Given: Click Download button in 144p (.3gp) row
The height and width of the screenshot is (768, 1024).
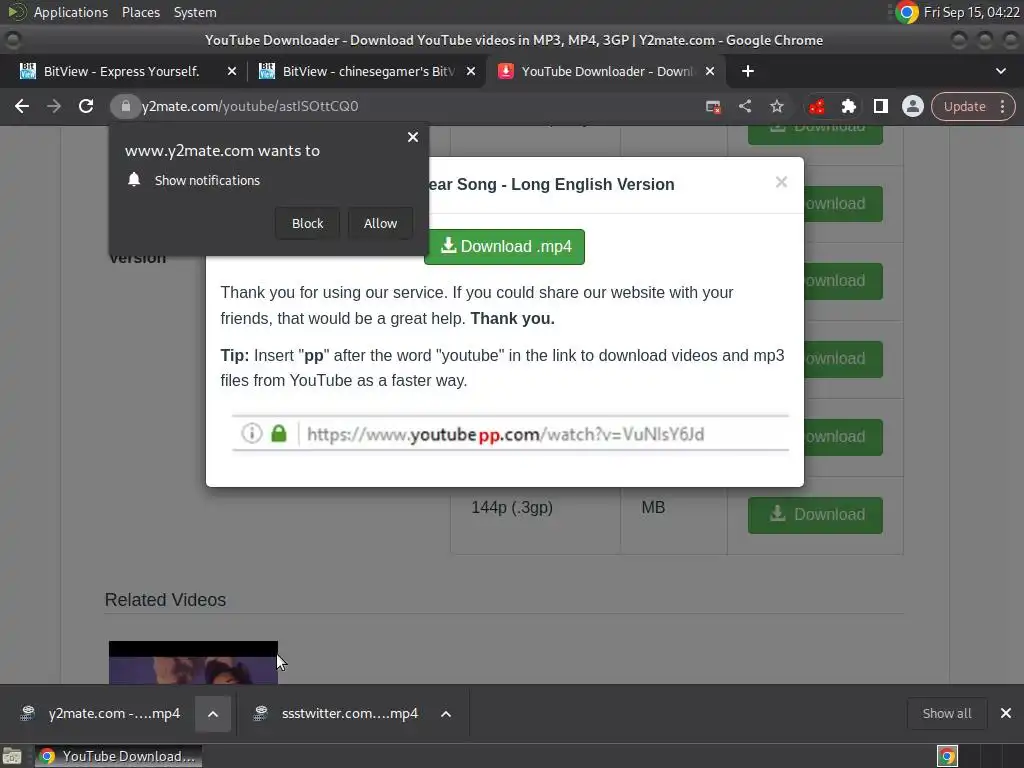Looking at the screenshot, I should click(815, 515).
